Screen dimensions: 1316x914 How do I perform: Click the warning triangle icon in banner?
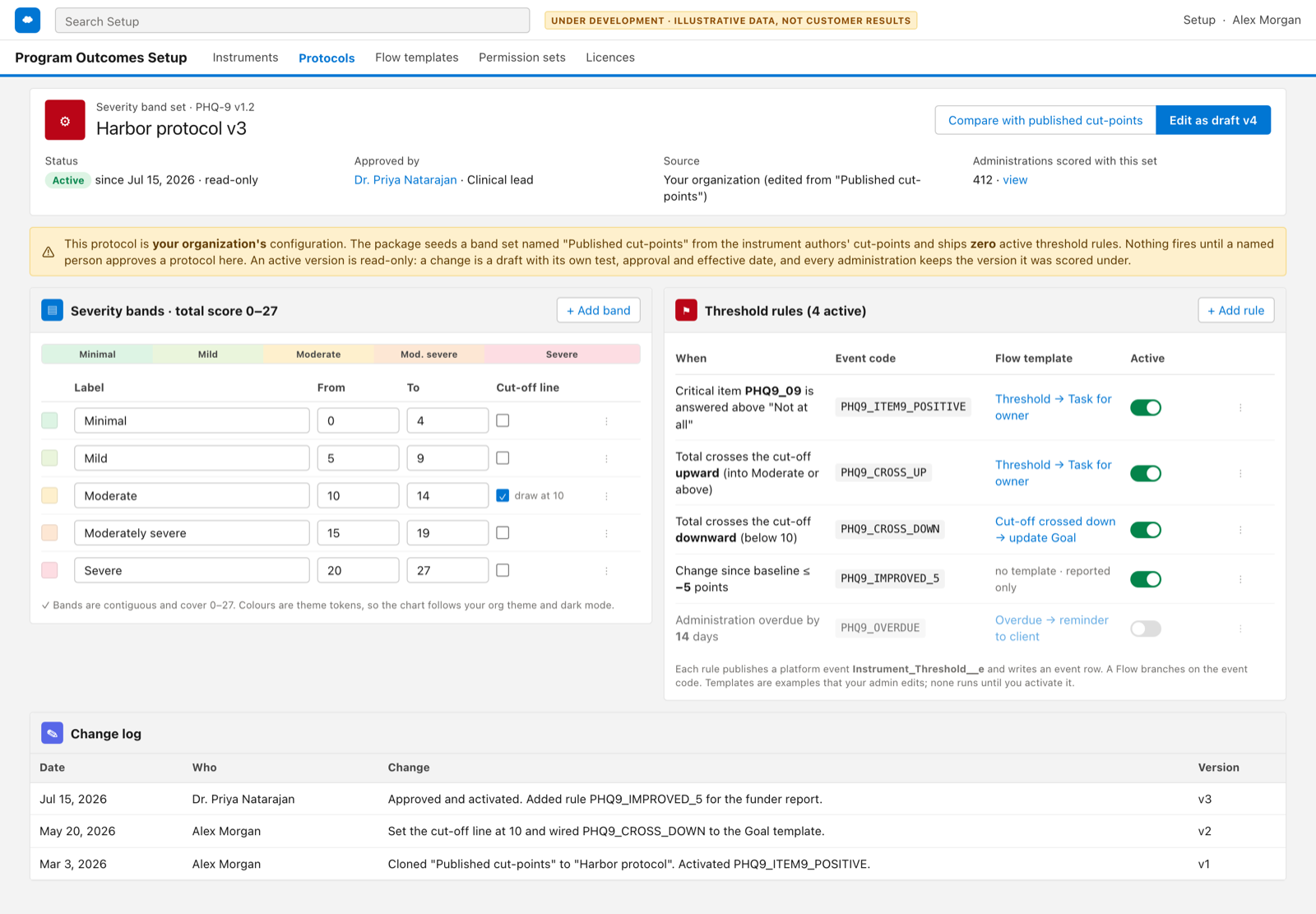point(49,252)
